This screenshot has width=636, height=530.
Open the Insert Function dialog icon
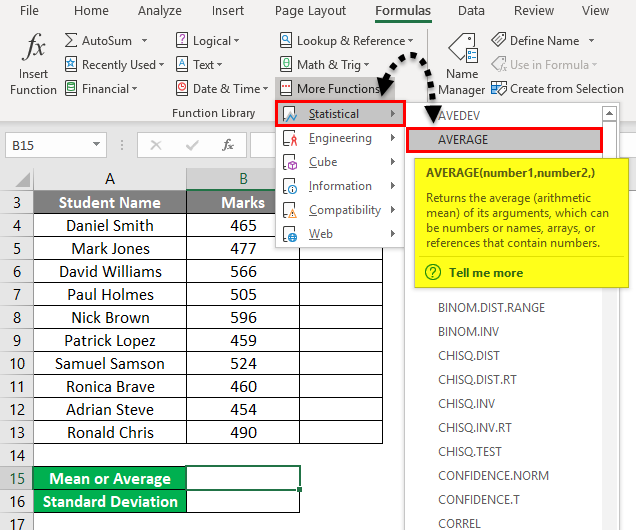pyautogui.click(x=34, y=47)
